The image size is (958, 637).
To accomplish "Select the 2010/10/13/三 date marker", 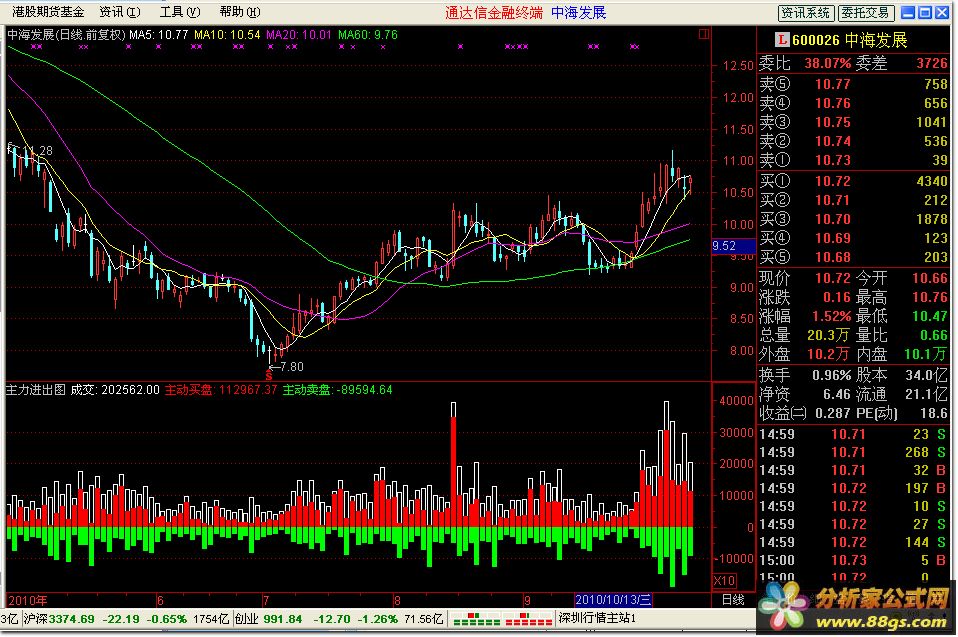I will (x=613, y=600).
